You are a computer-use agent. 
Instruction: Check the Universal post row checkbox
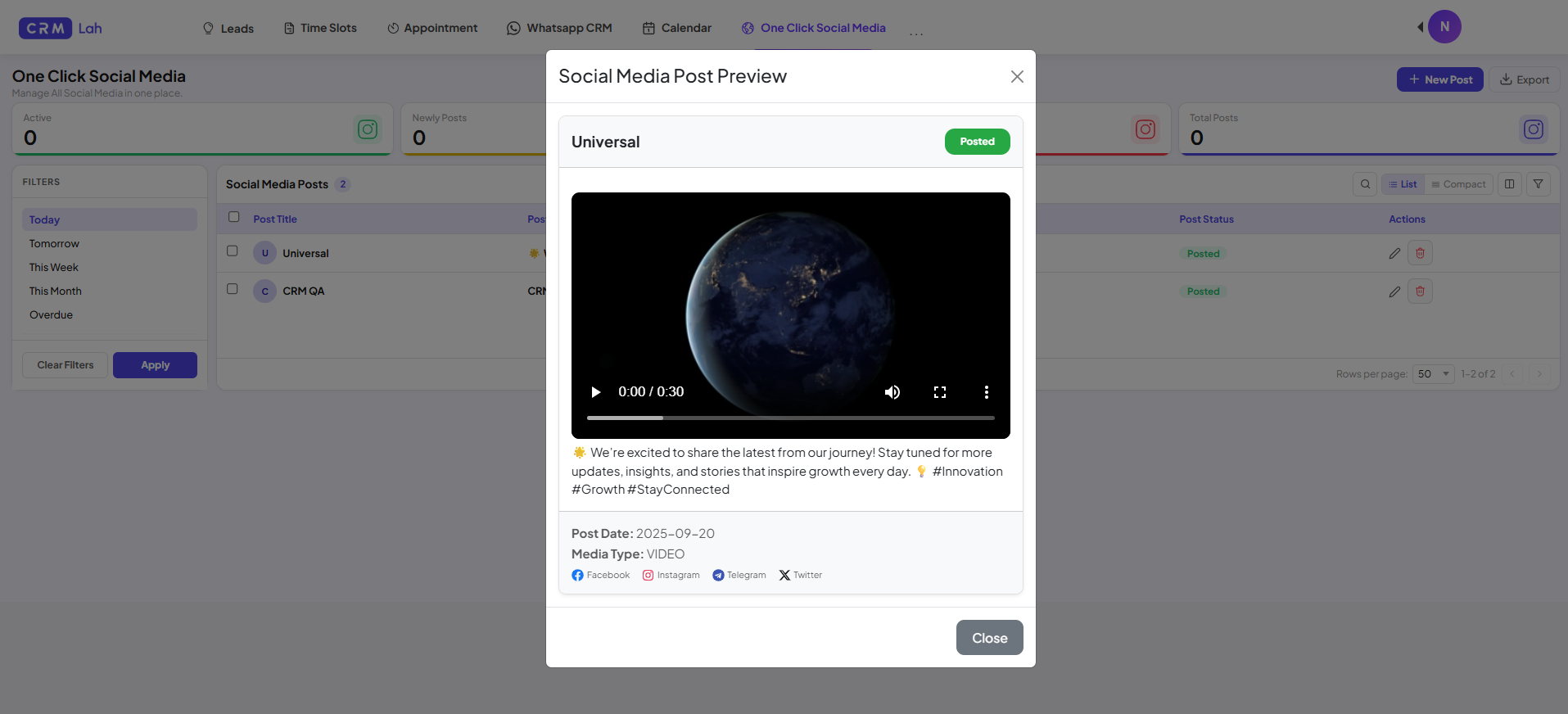coord(233,251)
